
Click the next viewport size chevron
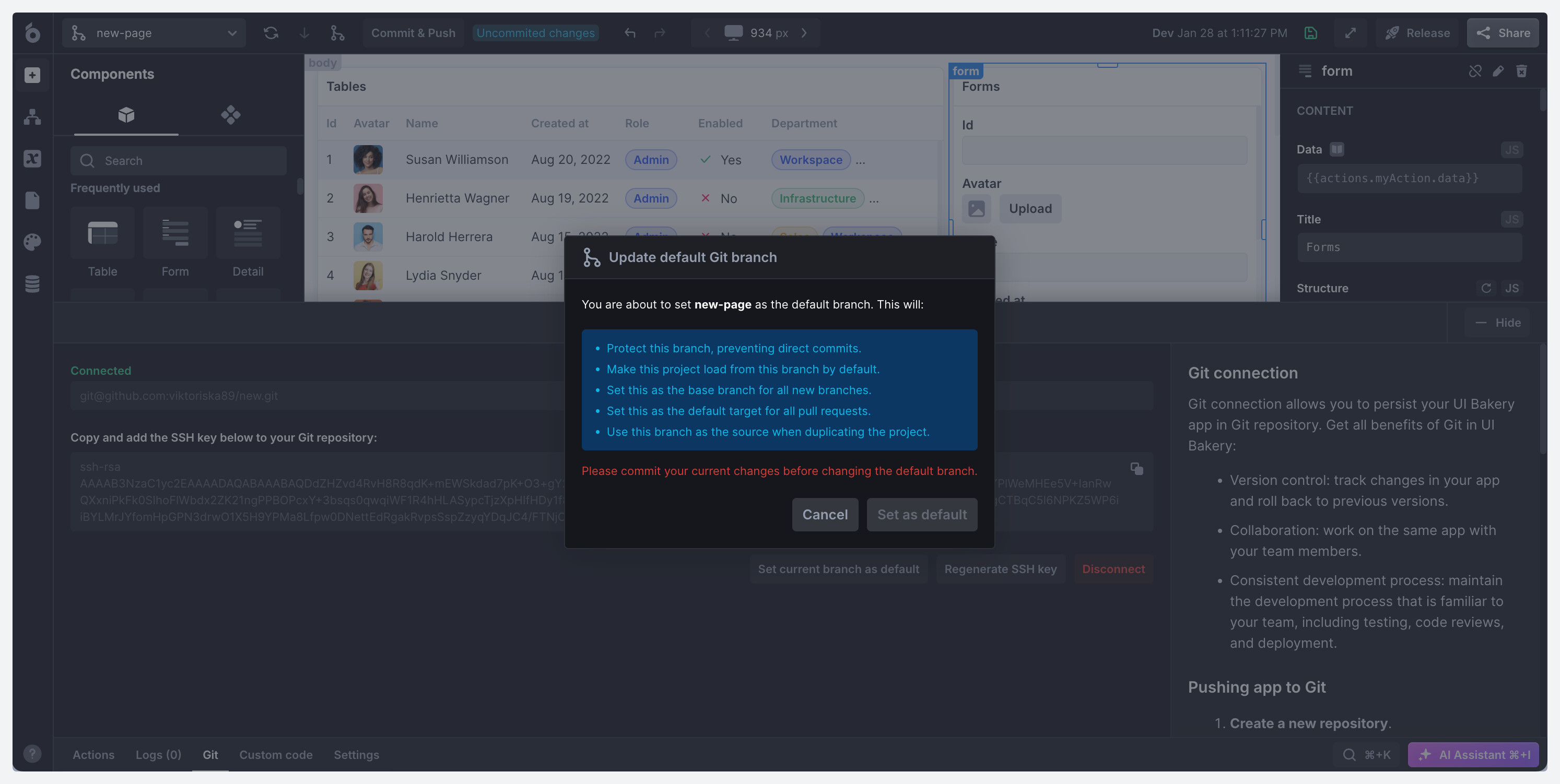click(804, 33)
